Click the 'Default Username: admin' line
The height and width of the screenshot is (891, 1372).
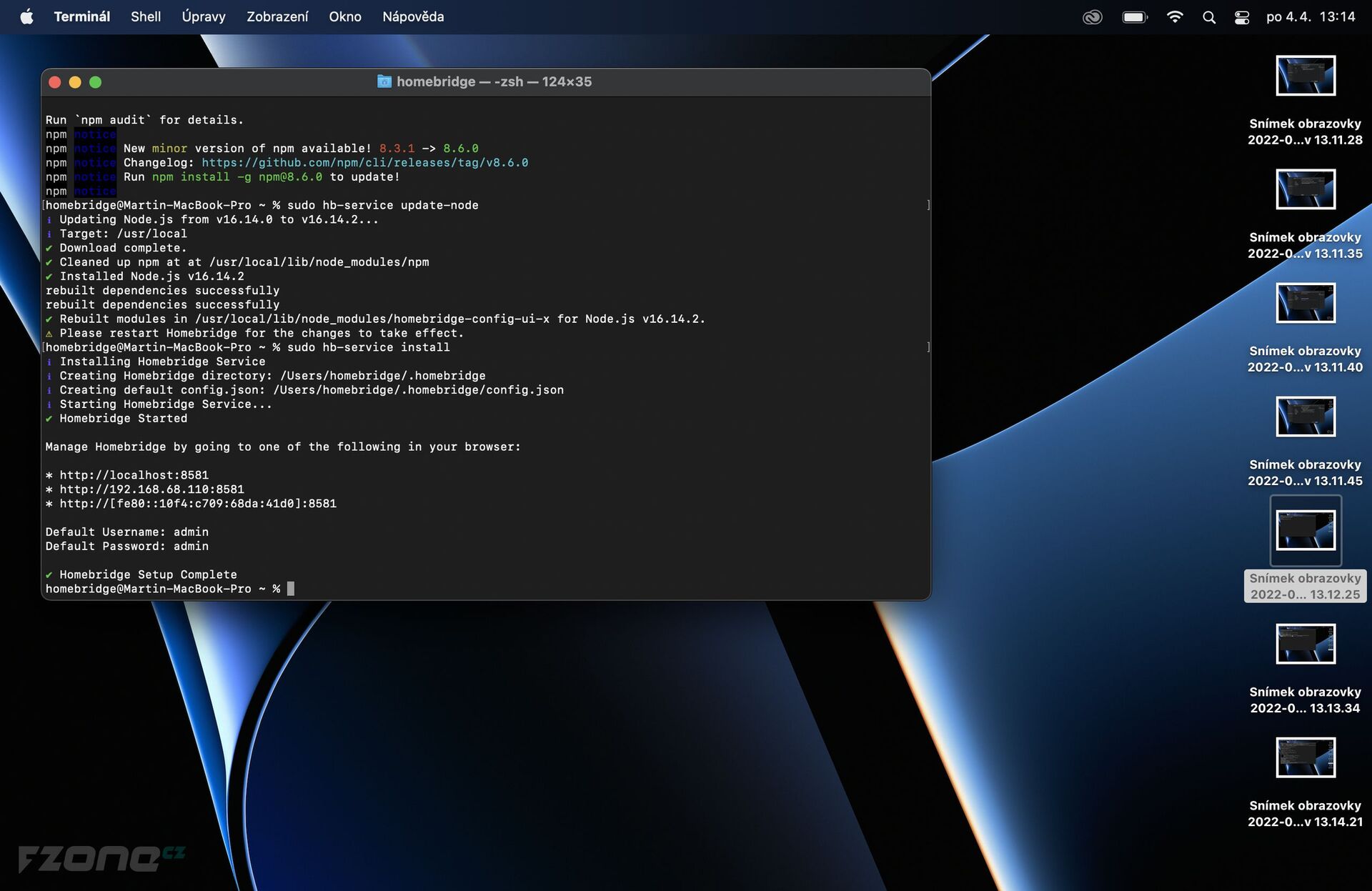click(127, 532)
